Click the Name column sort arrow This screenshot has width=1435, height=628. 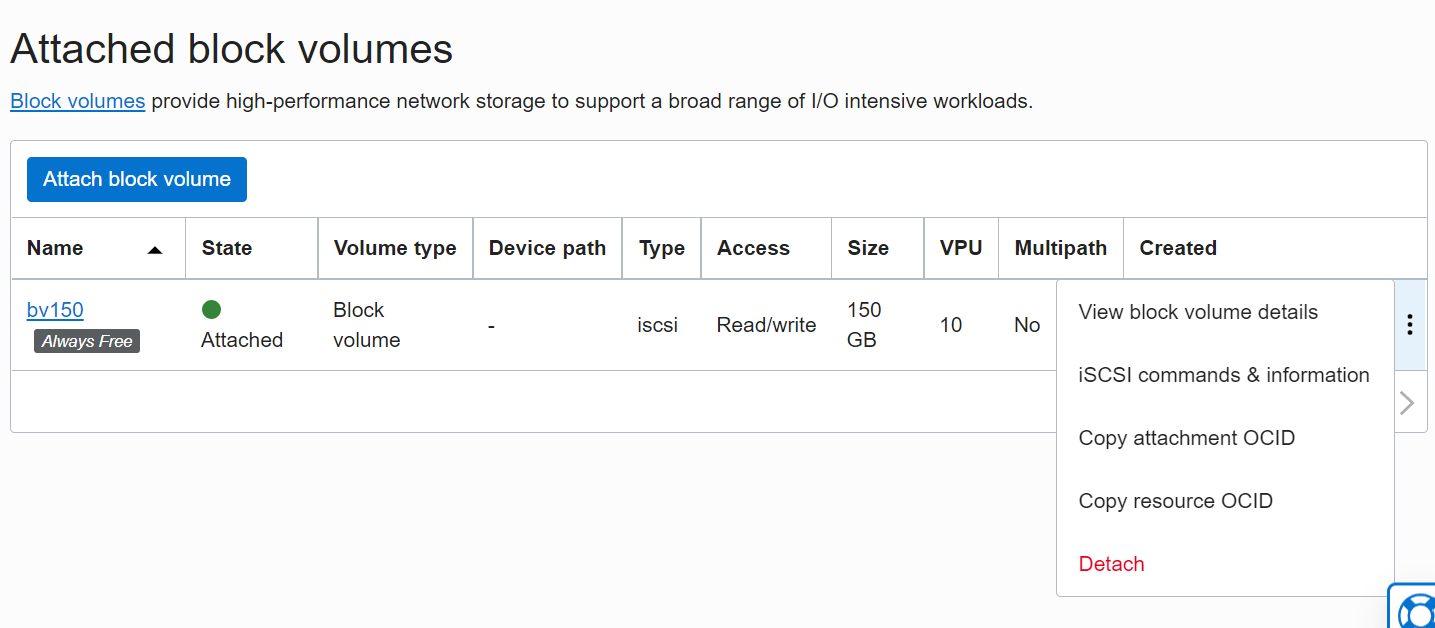point(155,250)
